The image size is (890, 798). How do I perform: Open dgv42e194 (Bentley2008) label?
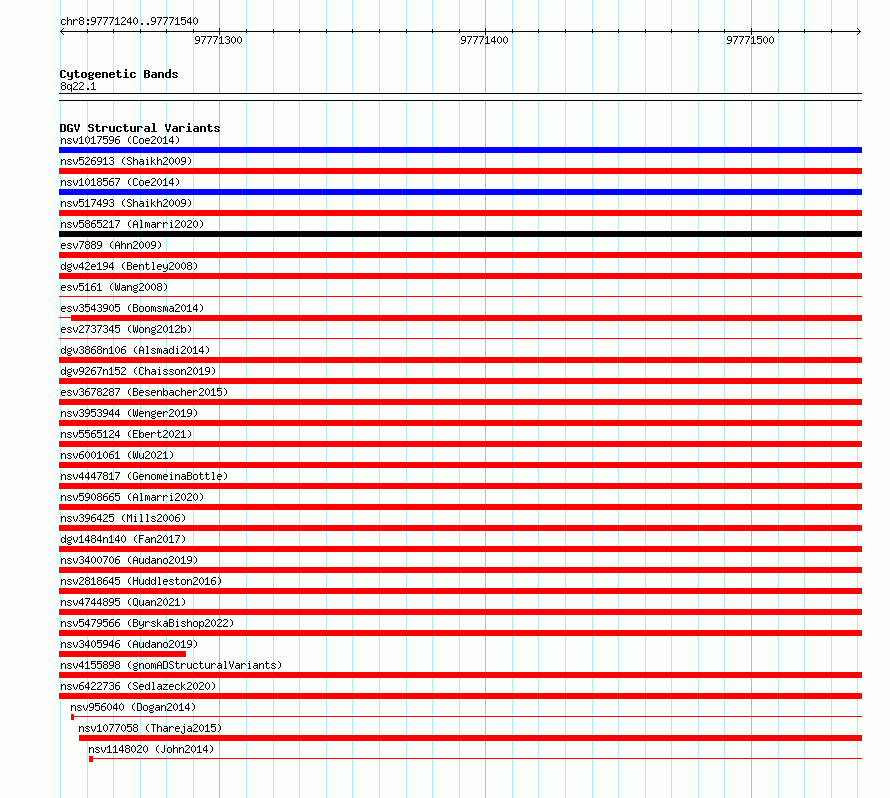129,266
